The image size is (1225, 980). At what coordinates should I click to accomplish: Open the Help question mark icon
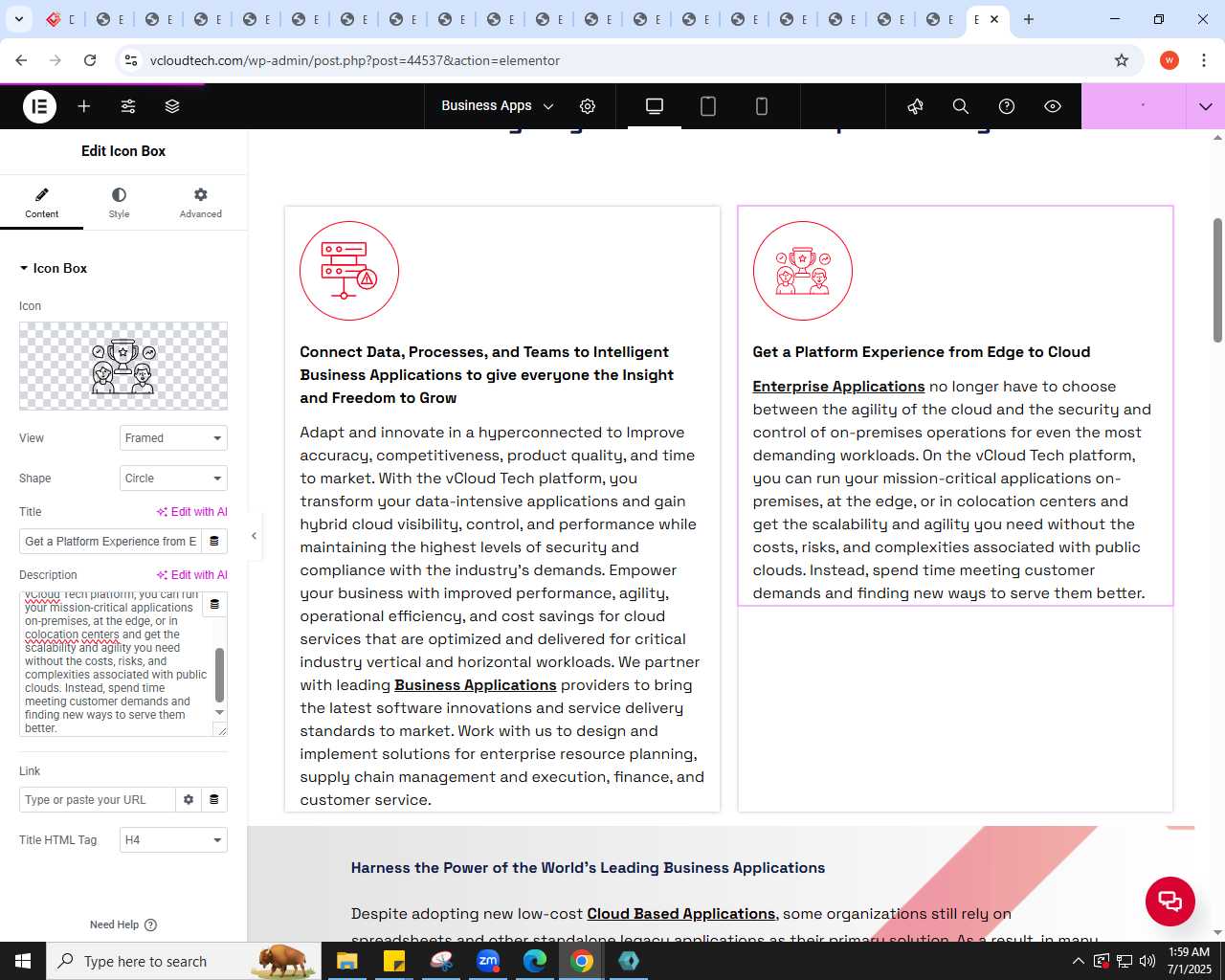[1007, 106]
